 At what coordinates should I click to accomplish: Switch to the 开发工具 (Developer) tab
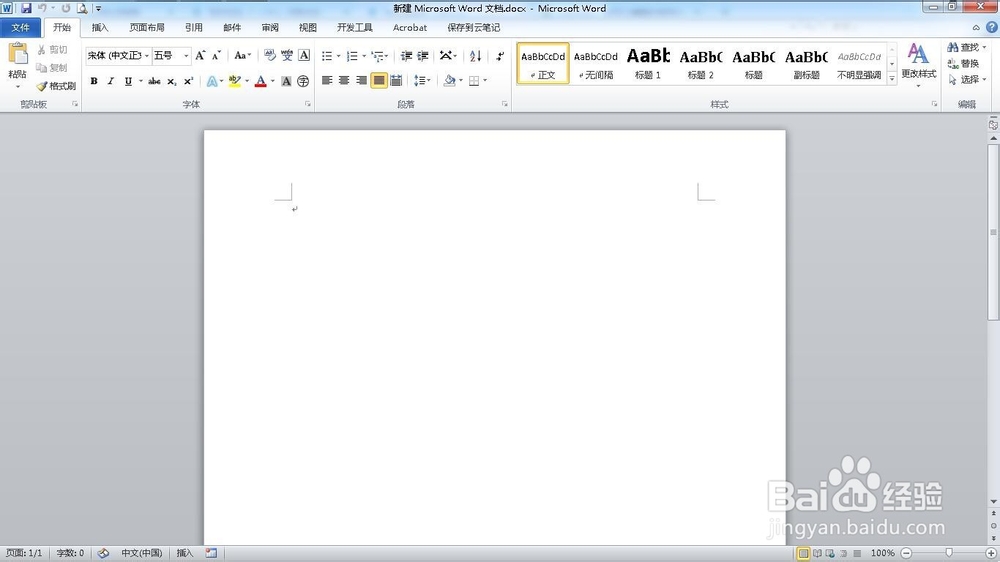tap(355, 27)
